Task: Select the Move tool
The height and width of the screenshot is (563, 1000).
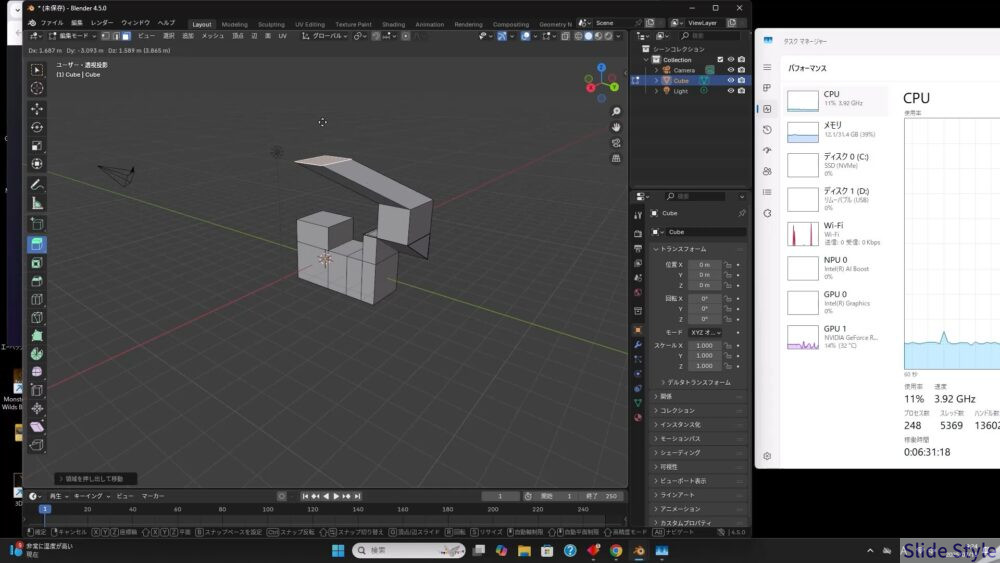Action: (x=37, y=109)
